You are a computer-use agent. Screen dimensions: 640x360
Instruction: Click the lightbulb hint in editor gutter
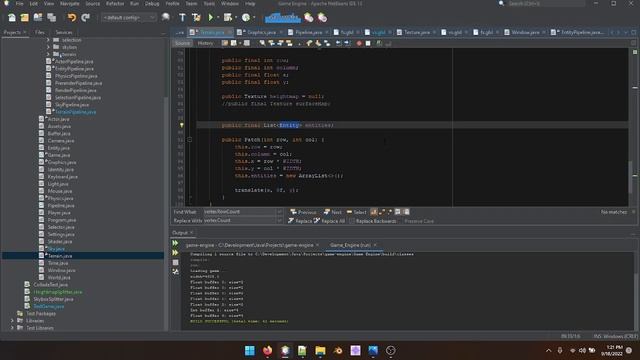[182, 125]
